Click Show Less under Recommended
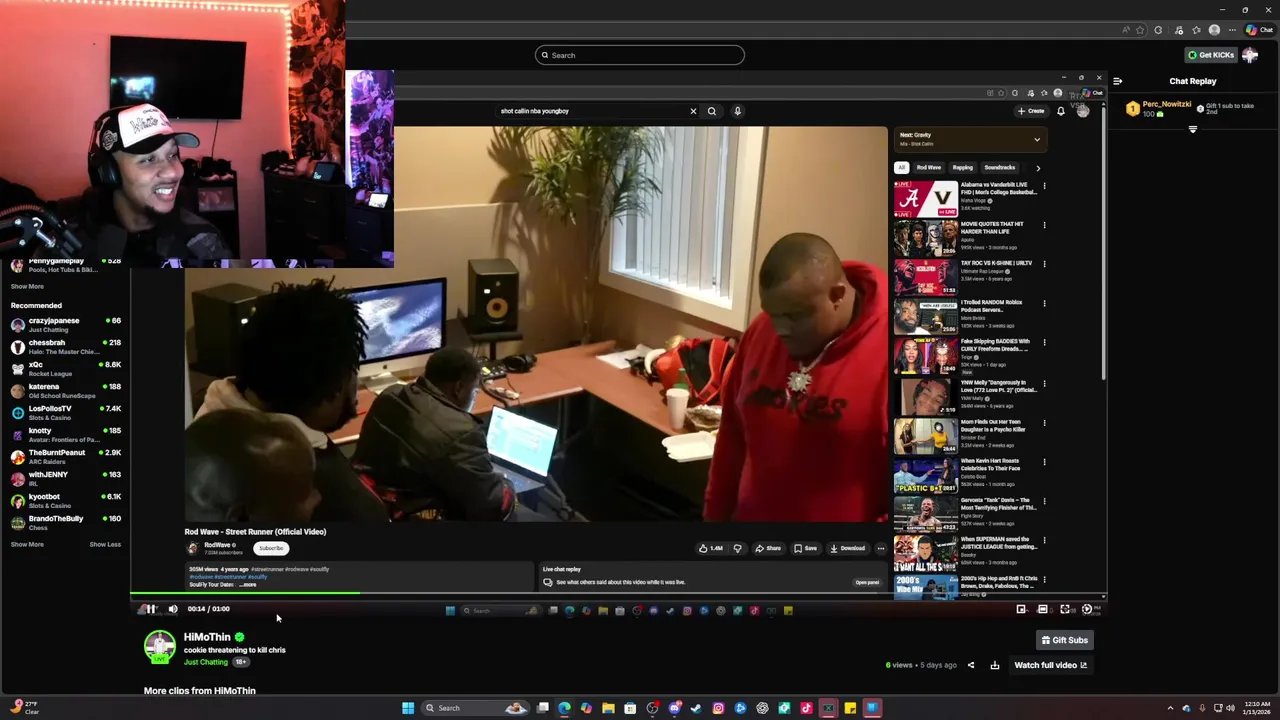 pos(105,544)
